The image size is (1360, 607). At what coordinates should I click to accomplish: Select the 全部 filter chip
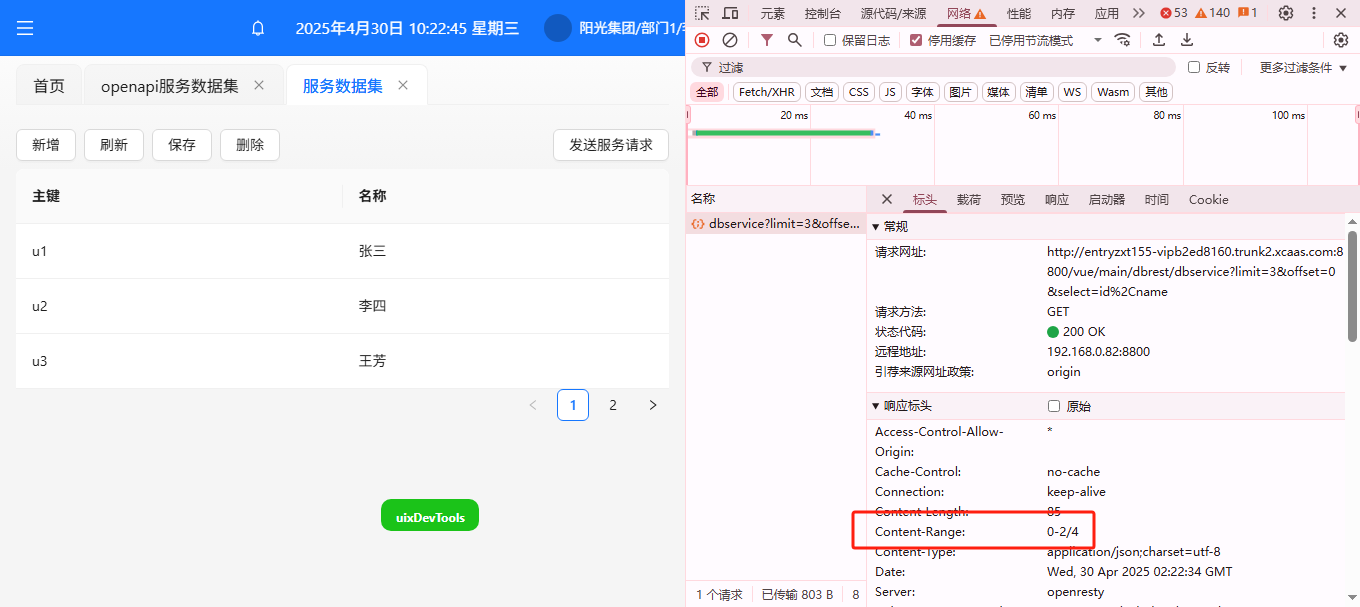pyautogui.click(x=707, y=92)
